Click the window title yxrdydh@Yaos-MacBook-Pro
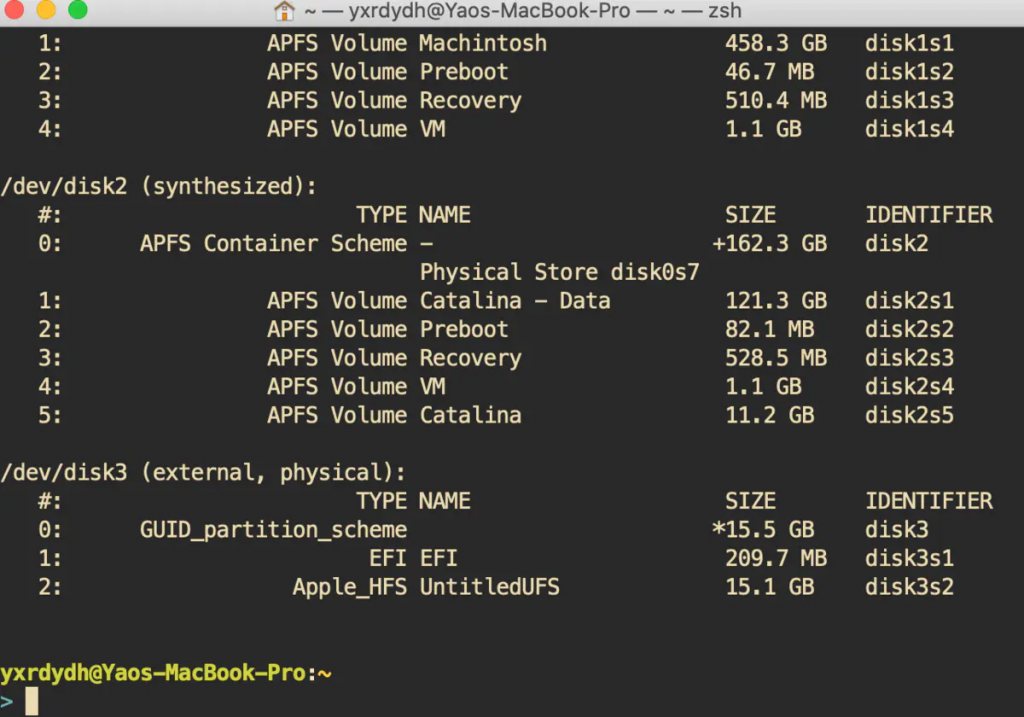1024x717 pixels. coord(489,10)
